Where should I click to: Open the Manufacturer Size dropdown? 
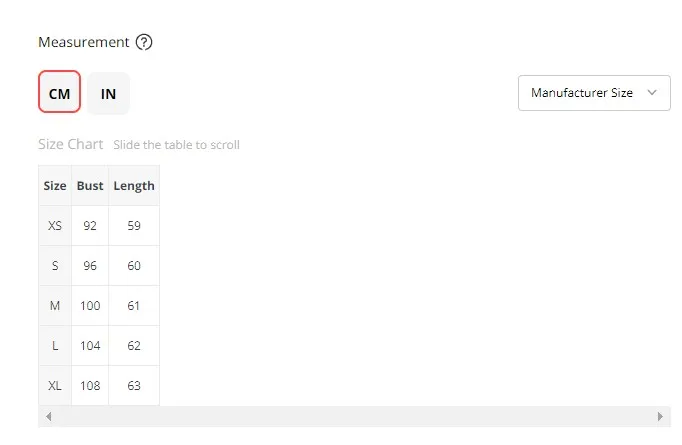(x=593, y=93)
